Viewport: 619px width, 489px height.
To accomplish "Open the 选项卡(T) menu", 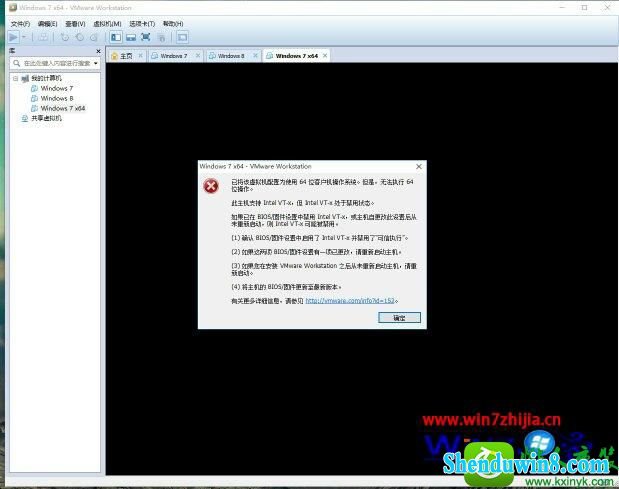I will [x=142, y=24].
